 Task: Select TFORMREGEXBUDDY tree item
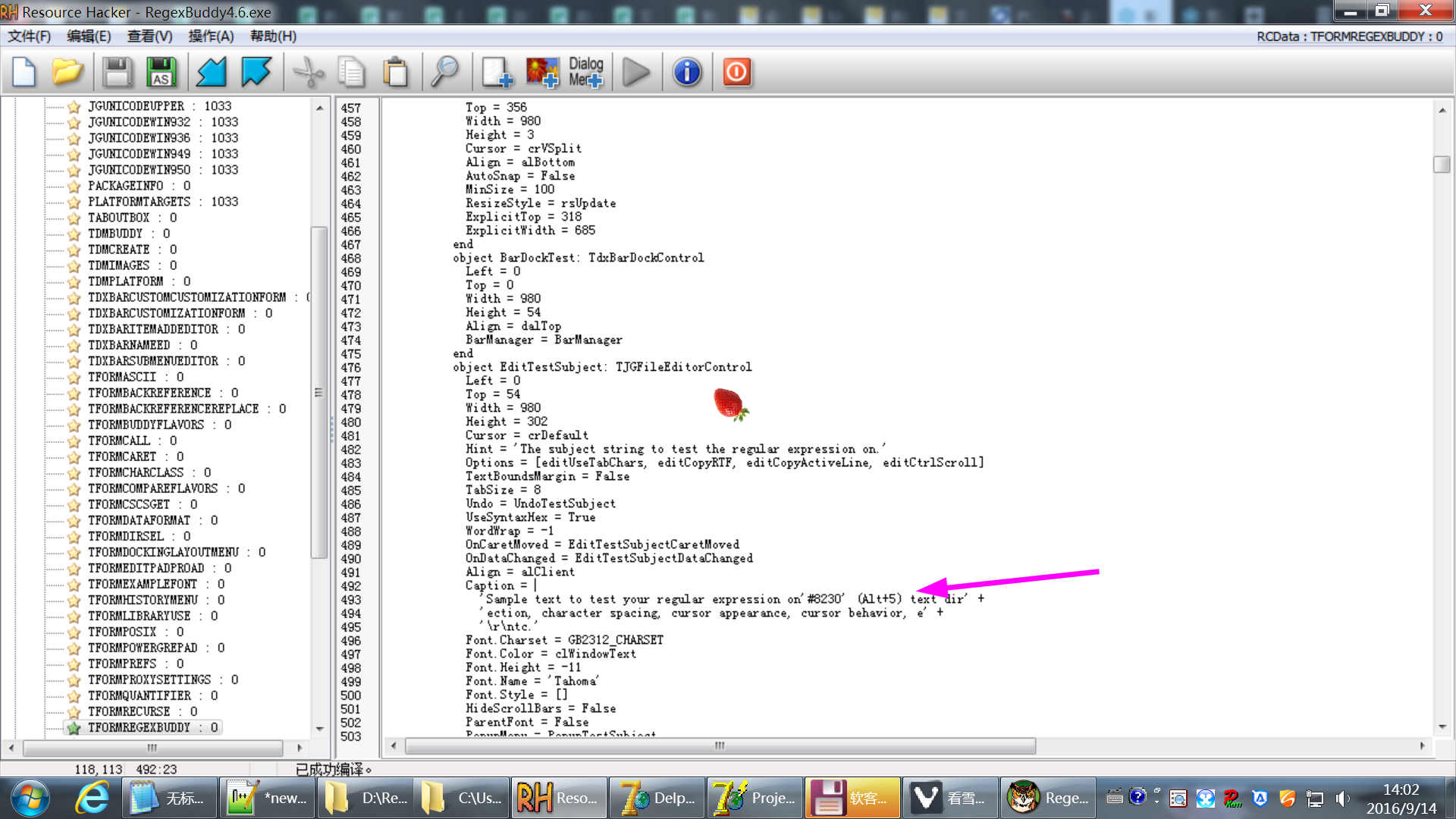tap(139, 727)
